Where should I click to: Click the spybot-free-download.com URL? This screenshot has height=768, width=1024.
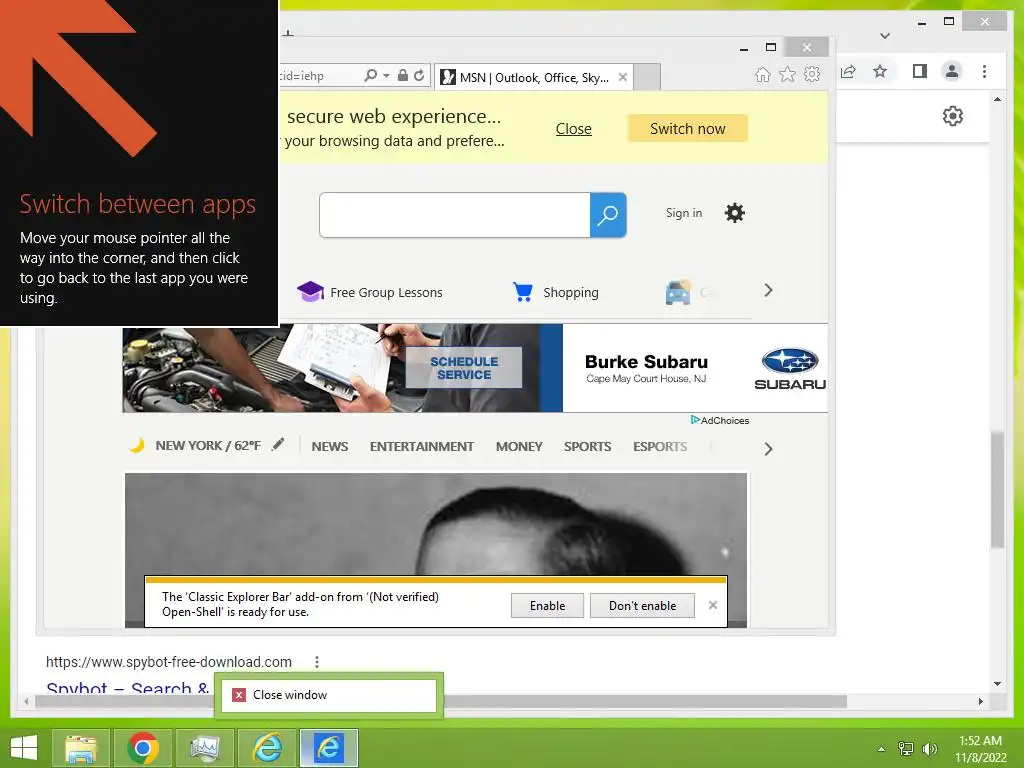click(x=168, y=662)
